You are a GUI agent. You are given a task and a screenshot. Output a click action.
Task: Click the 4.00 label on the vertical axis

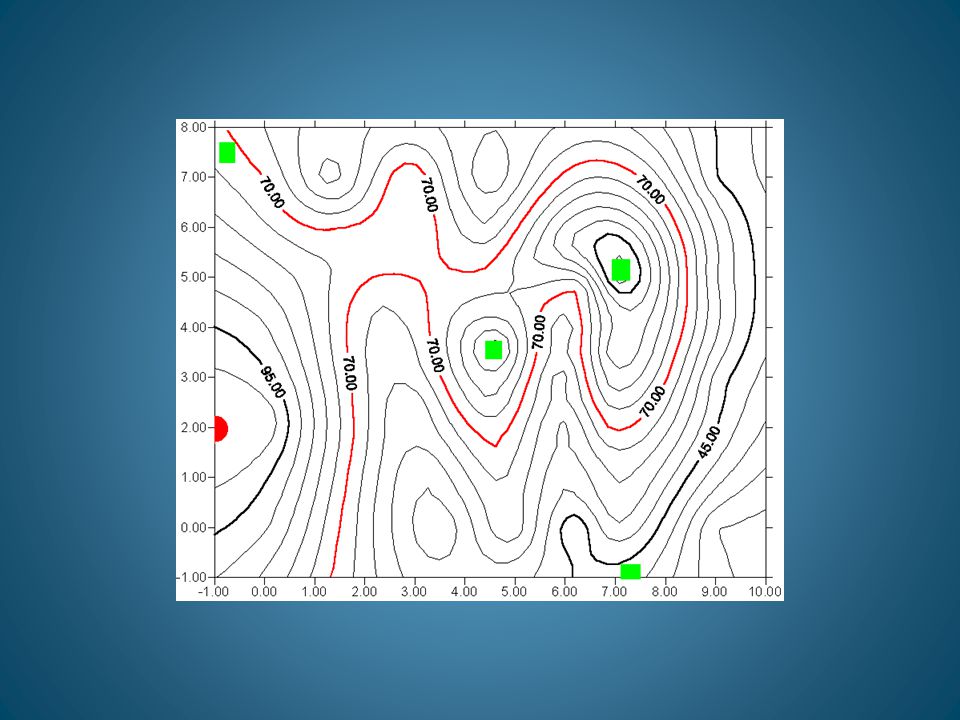[x=193, y=327]
